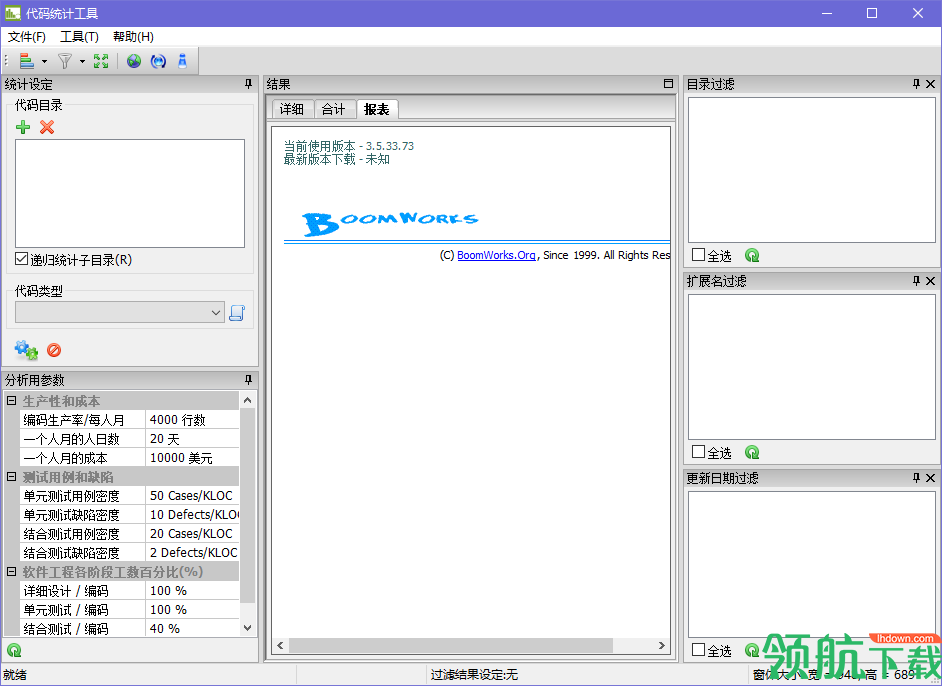942x686 pixels.
Task: Click the green expand arrows toolbar icon
Action: click(101, 61)
